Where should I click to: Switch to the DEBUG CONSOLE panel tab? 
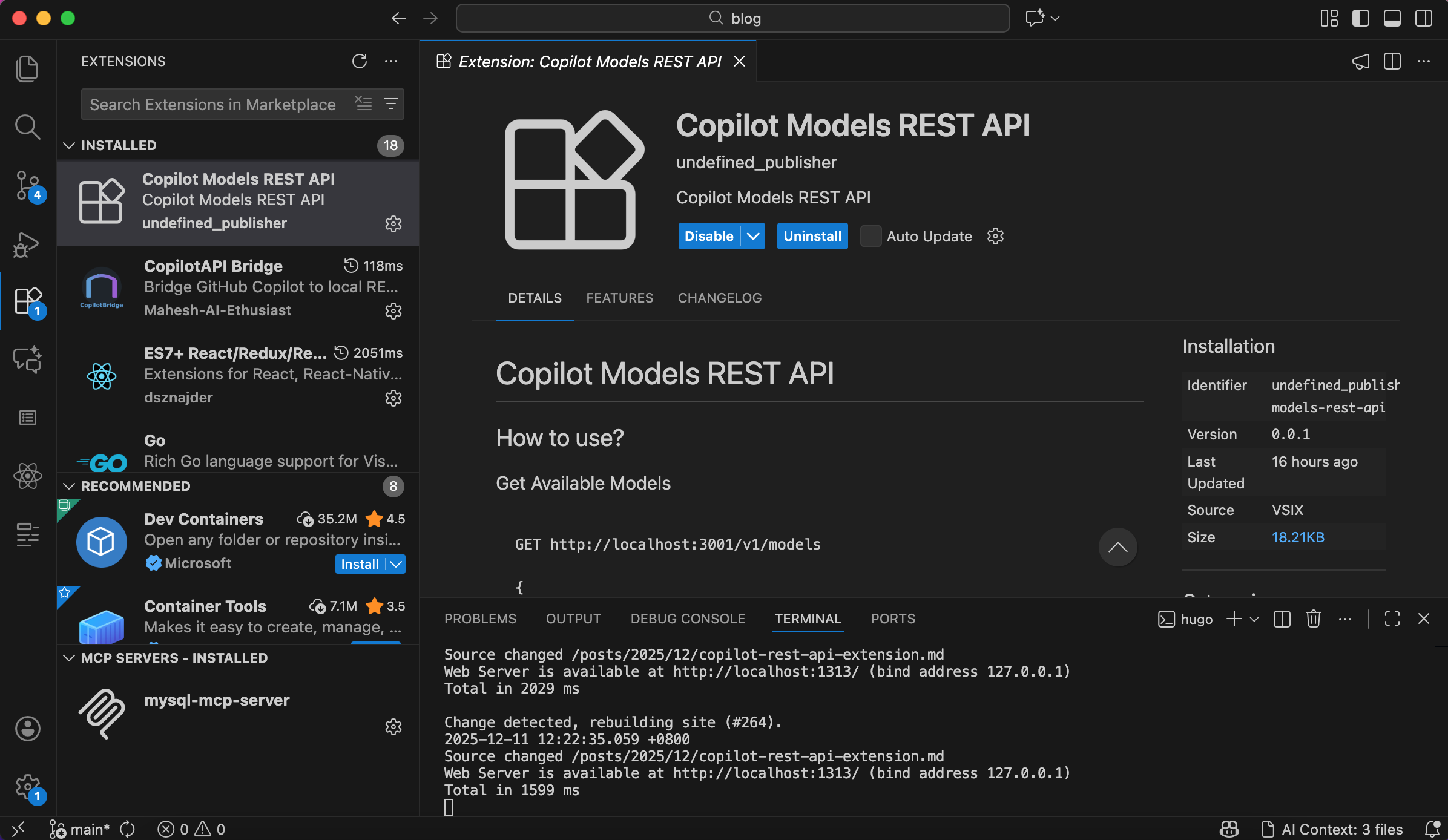coord(687,619)
